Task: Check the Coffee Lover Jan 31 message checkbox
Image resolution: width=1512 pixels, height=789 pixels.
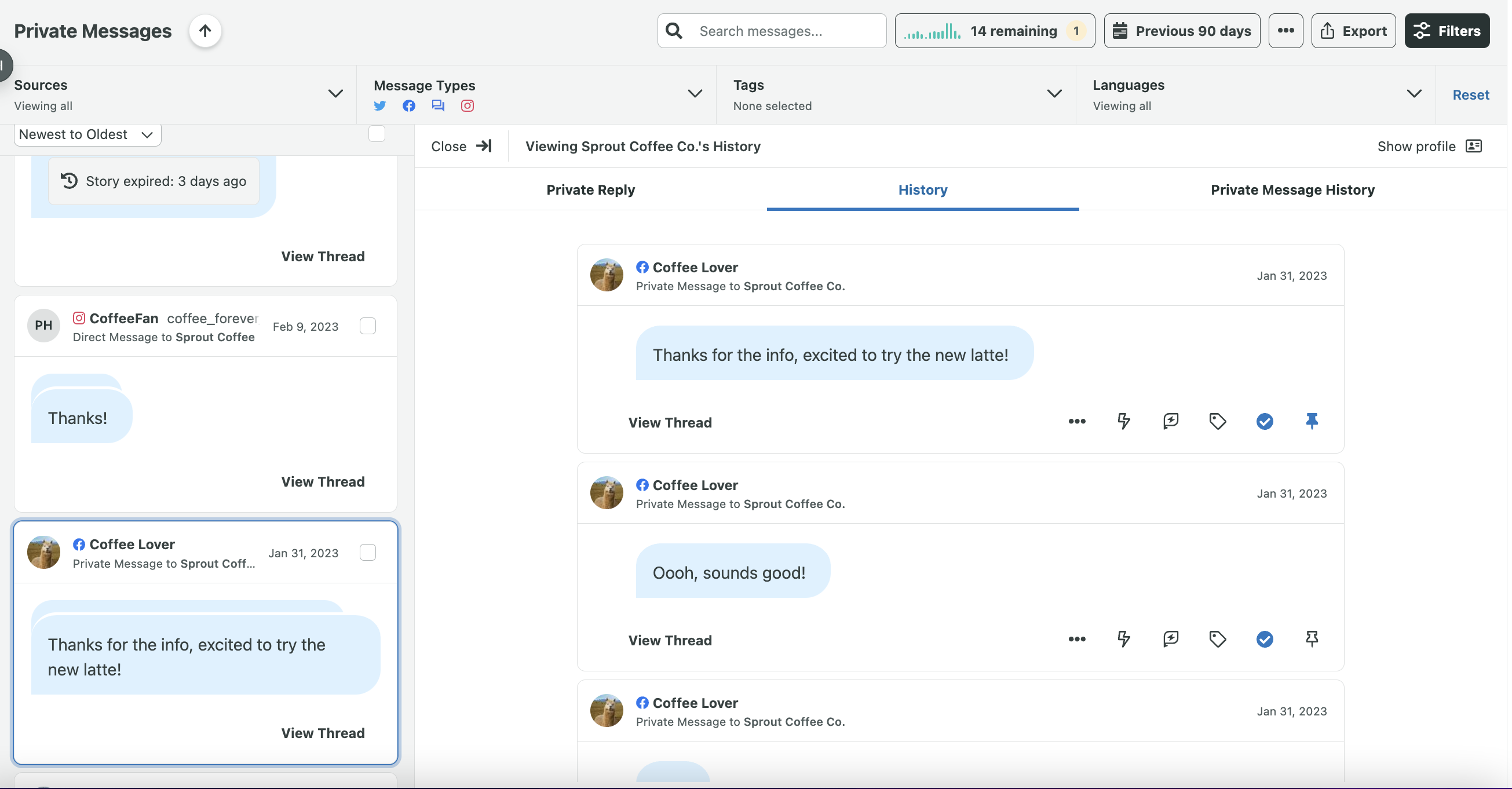Action: tap(367, 553)
